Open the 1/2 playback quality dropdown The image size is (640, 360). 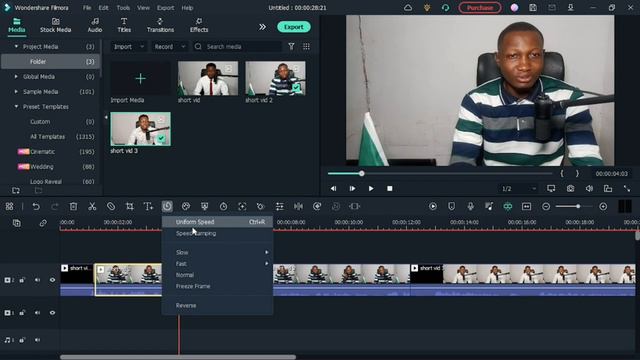pyautogui.click(x=518, y=189)
